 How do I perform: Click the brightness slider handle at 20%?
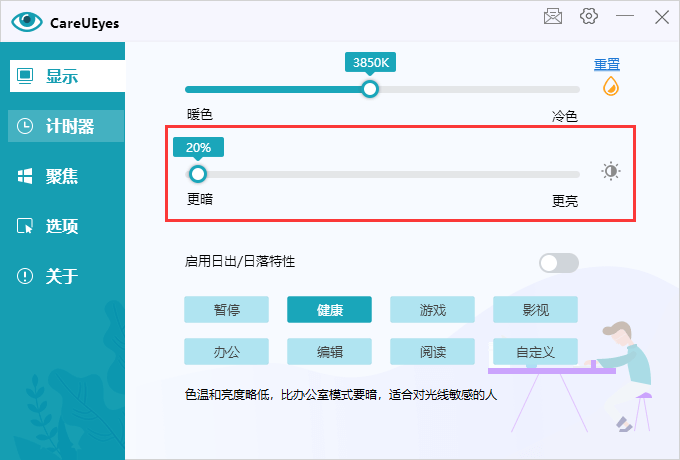[198, 173]
